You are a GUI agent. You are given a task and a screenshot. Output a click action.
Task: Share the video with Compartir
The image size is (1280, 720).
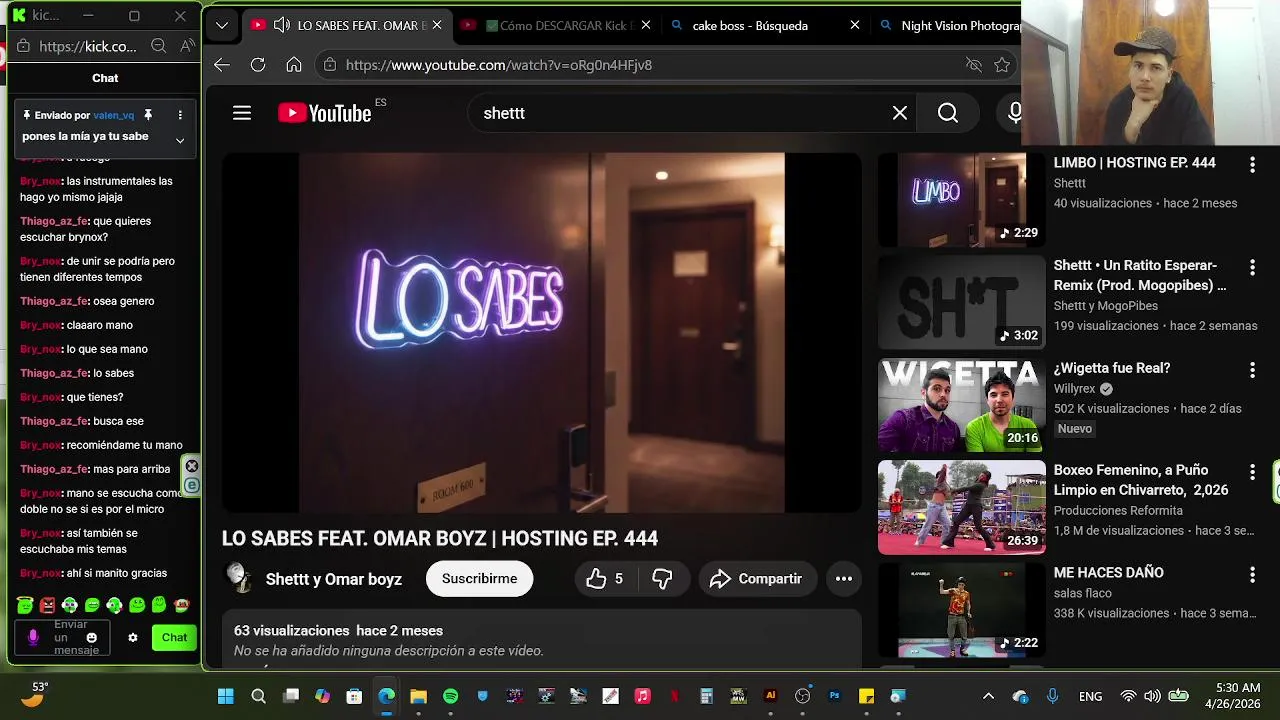point(756,579)
